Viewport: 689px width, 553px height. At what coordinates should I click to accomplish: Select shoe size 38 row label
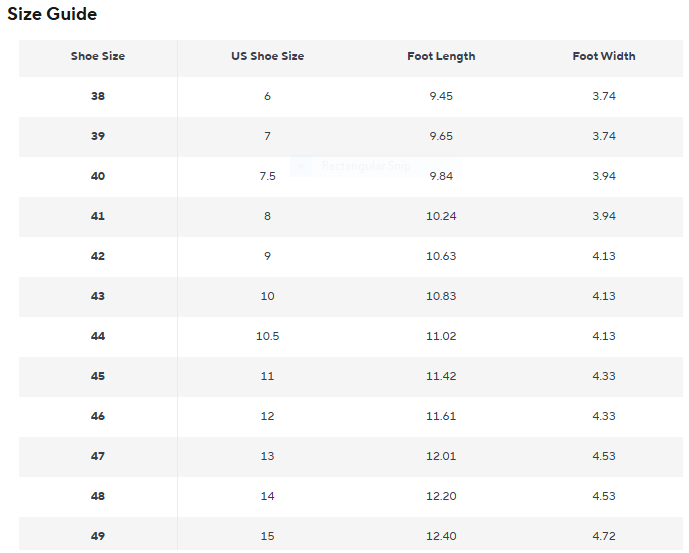[x=98, y=96]
